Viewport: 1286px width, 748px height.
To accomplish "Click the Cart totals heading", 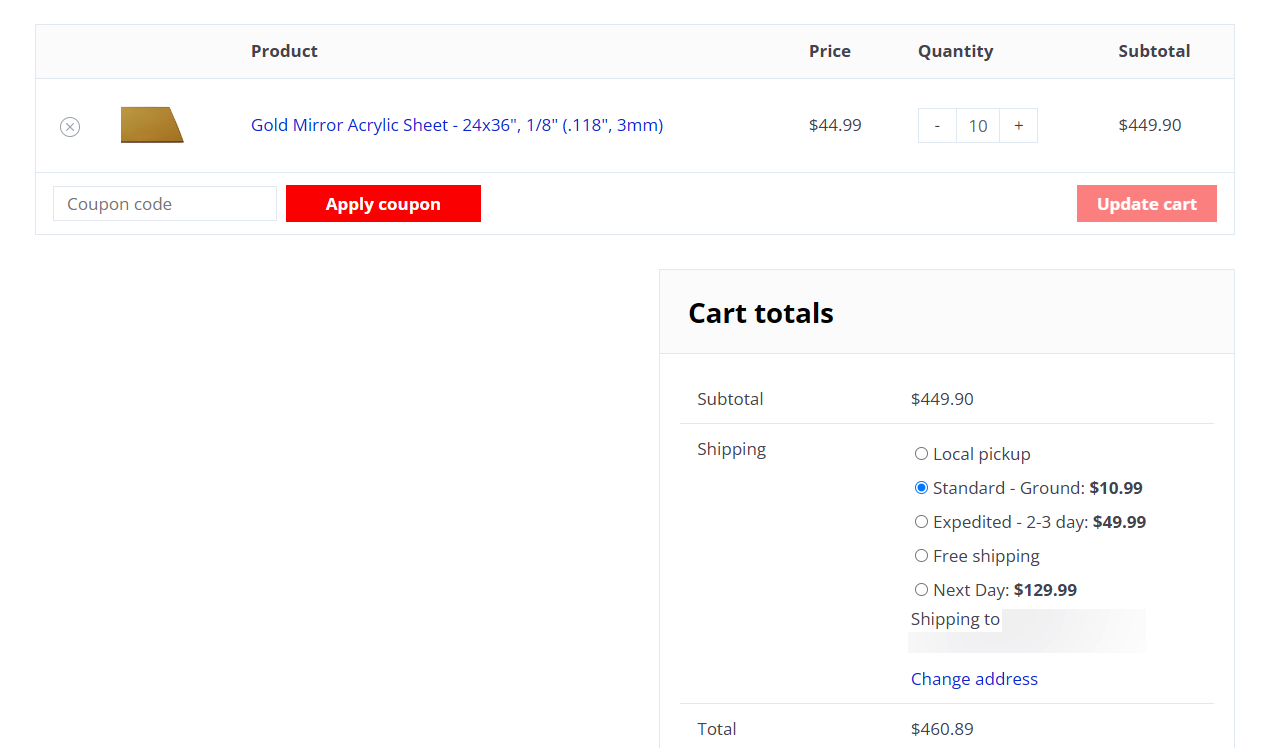I will [x=761, y=313].
